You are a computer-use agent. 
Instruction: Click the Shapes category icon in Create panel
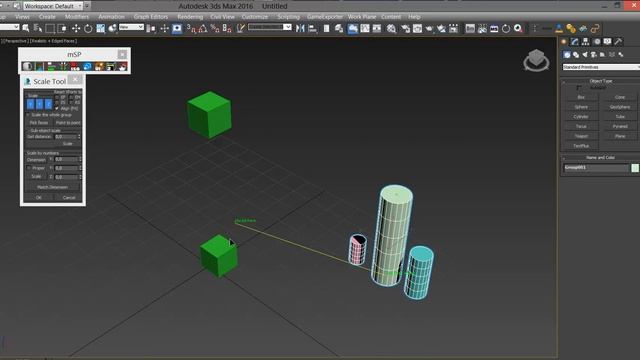click(x=576, y=55)
